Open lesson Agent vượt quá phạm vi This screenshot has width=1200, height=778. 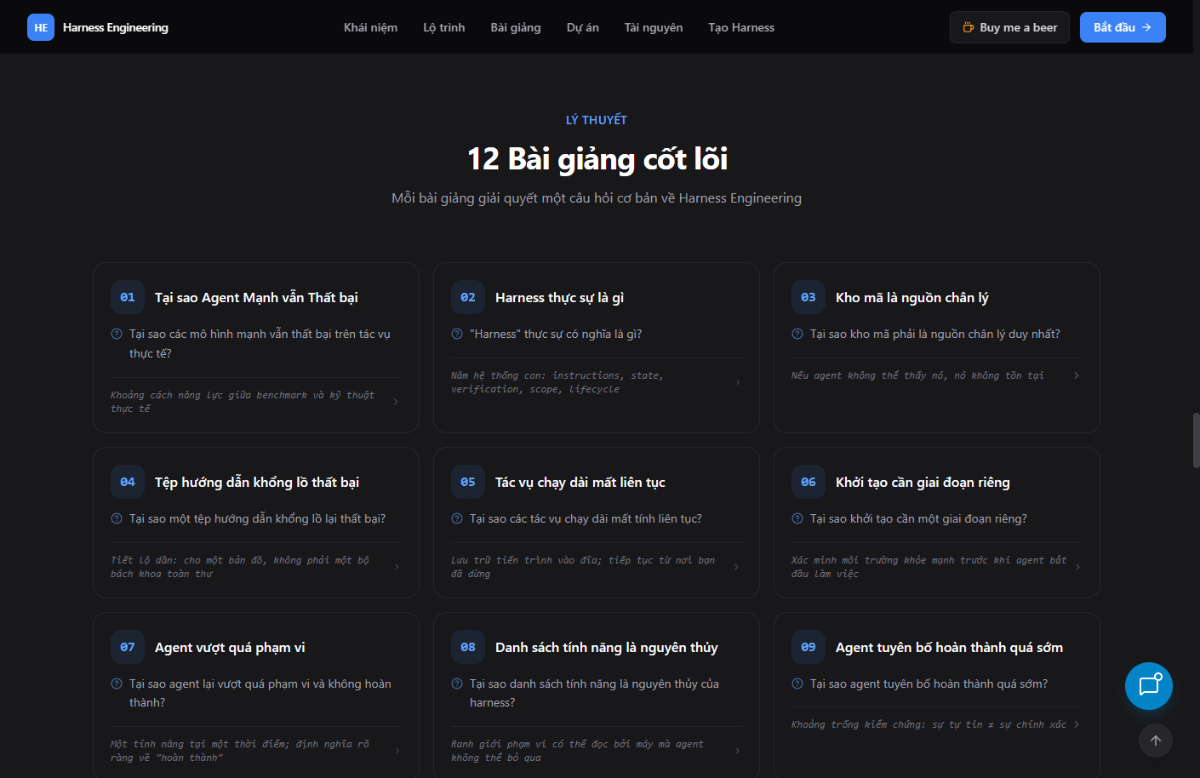(256, 695)
